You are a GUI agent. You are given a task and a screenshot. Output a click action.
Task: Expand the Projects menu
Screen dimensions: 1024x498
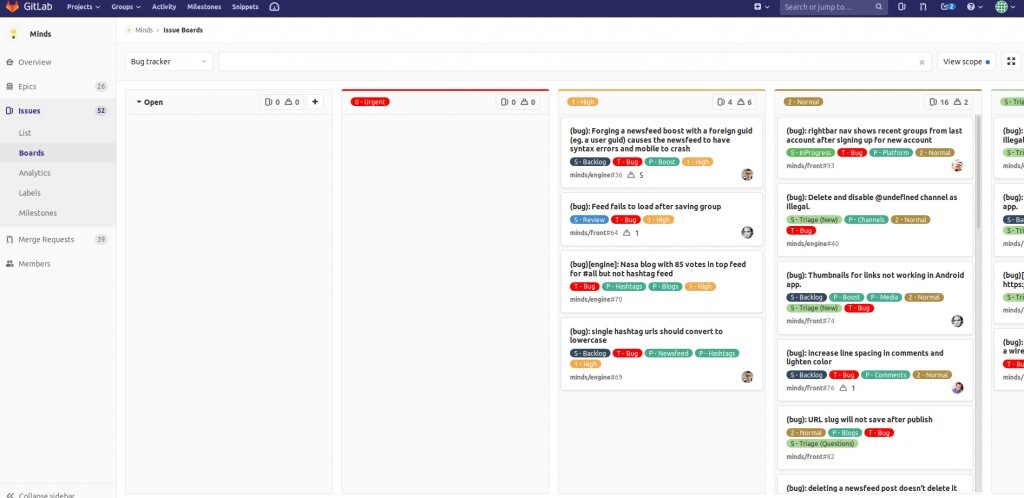point(86,7)
